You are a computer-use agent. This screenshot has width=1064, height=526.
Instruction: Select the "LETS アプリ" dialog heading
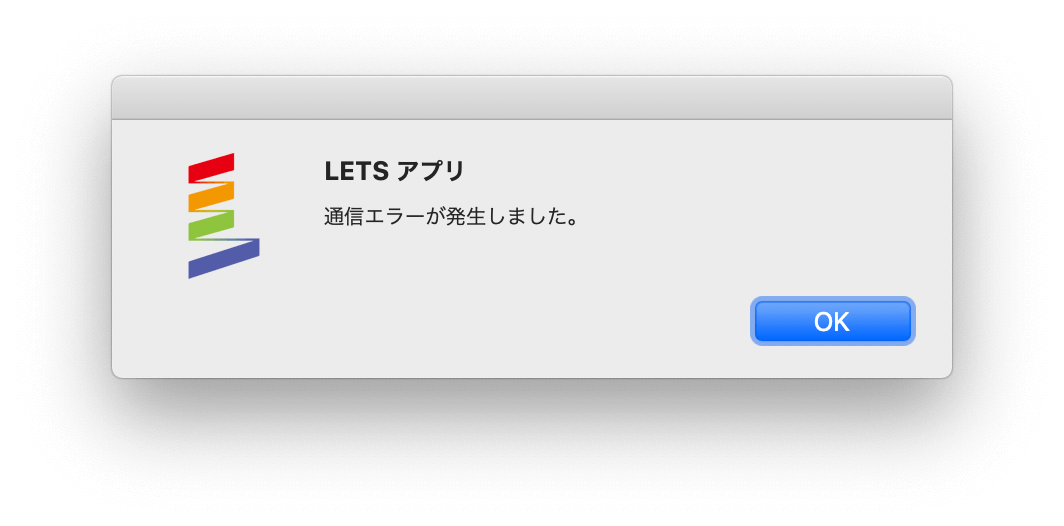(x=394, y=172)
